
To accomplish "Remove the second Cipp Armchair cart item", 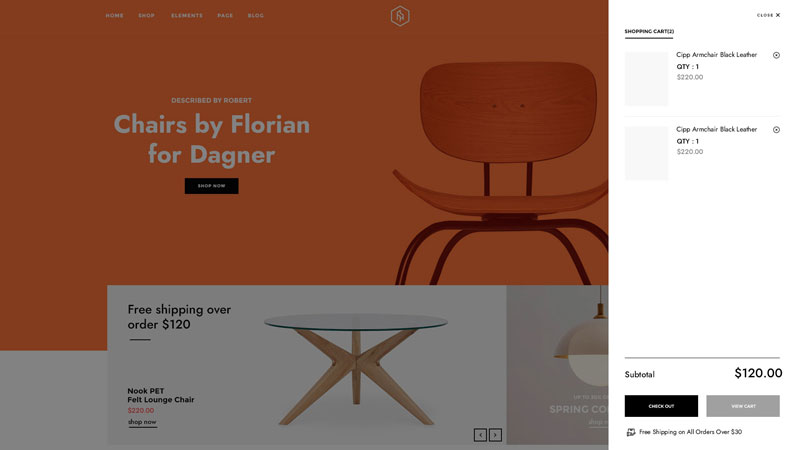I will [x=776, y=130].
